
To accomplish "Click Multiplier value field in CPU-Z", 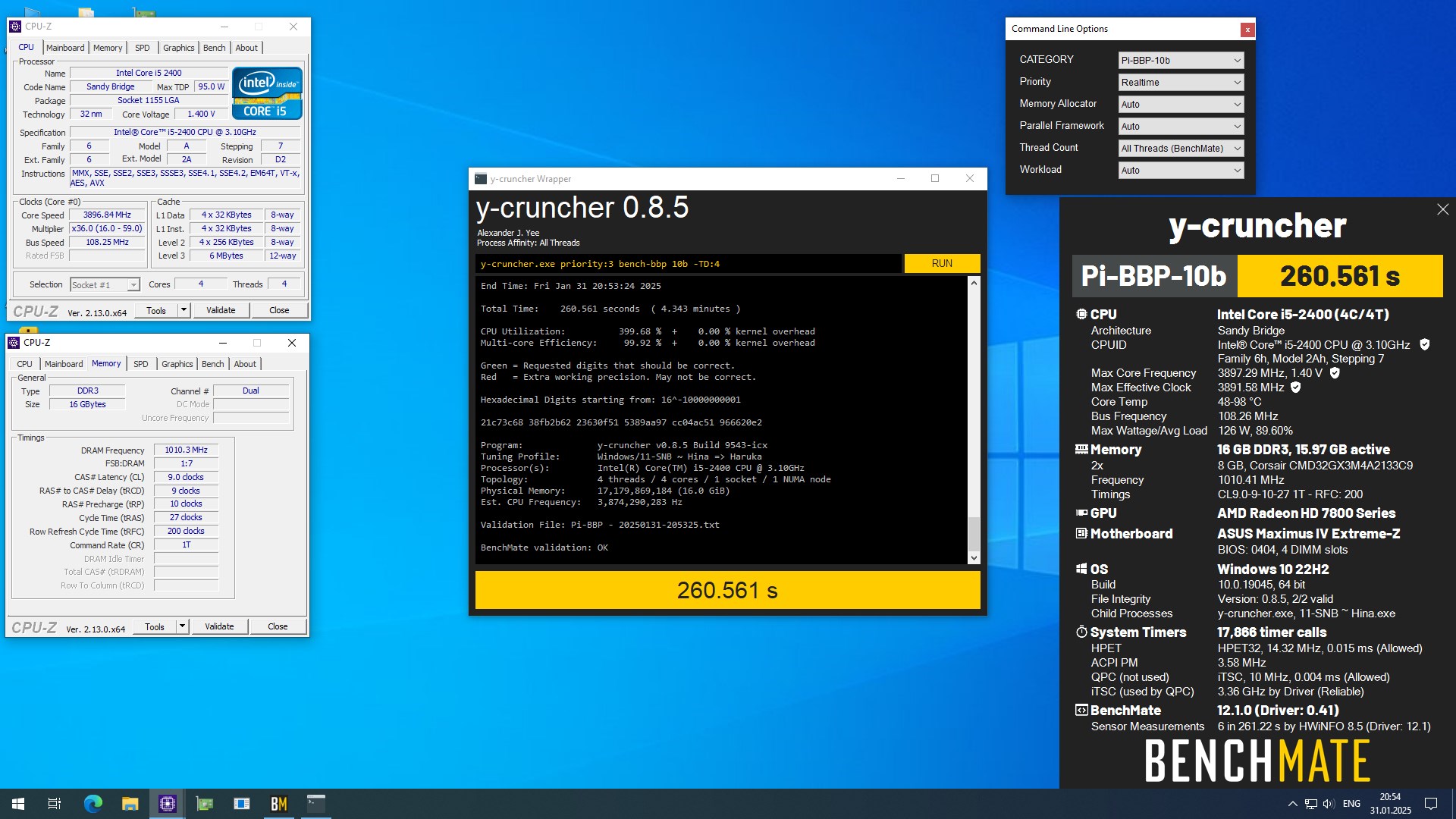I will [107, 229].
